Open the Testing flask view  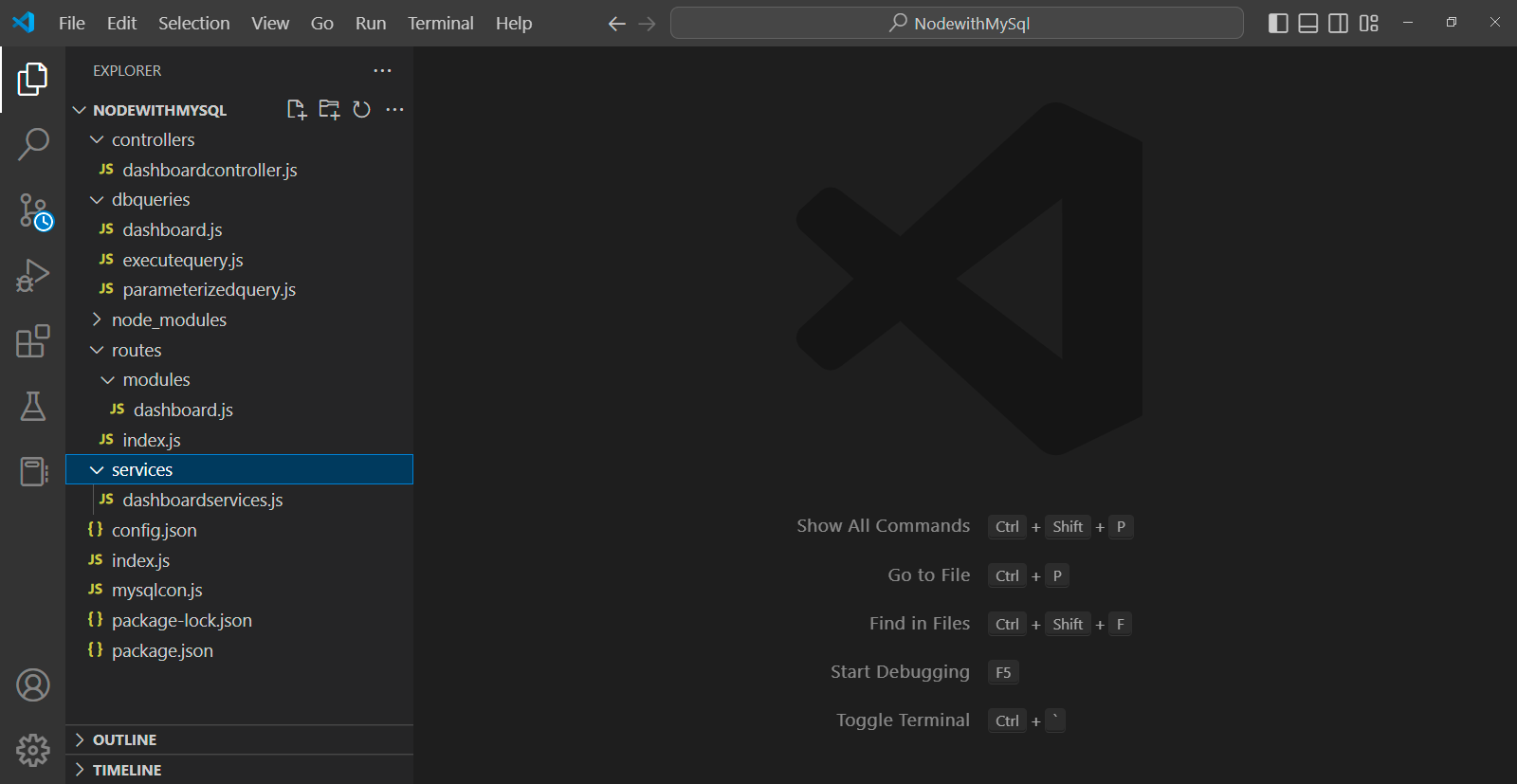[x=32, y=407]
